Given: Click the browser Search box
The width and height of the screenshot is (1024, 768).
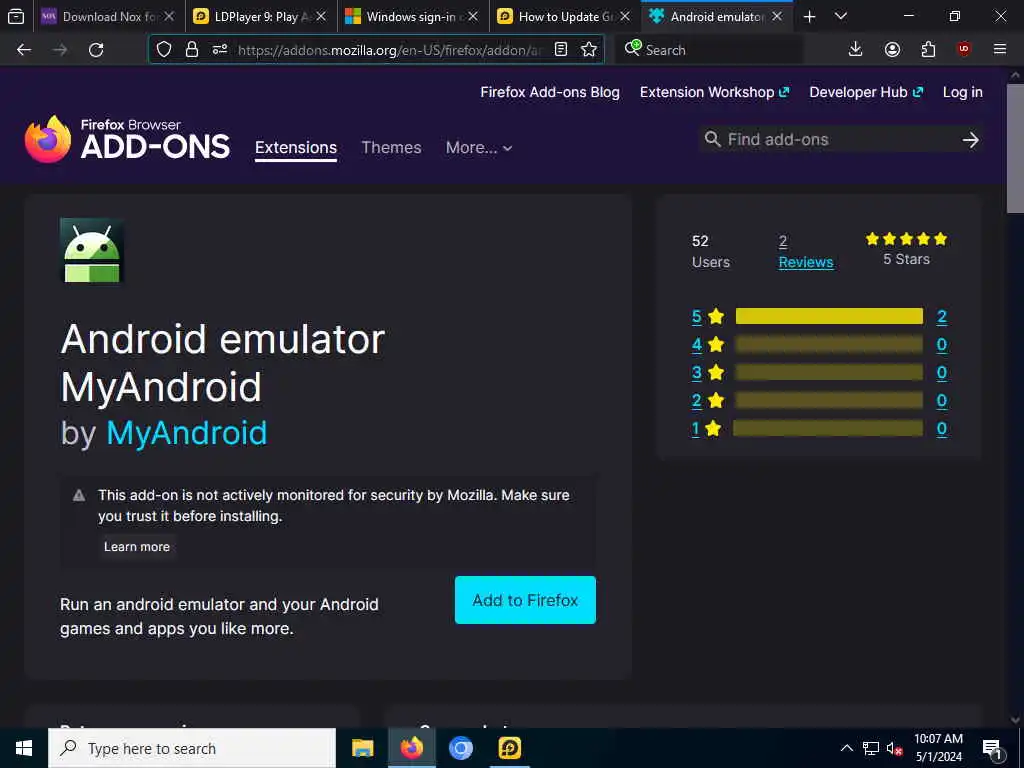Looking at the screenshot, I should tap(709, 50).
